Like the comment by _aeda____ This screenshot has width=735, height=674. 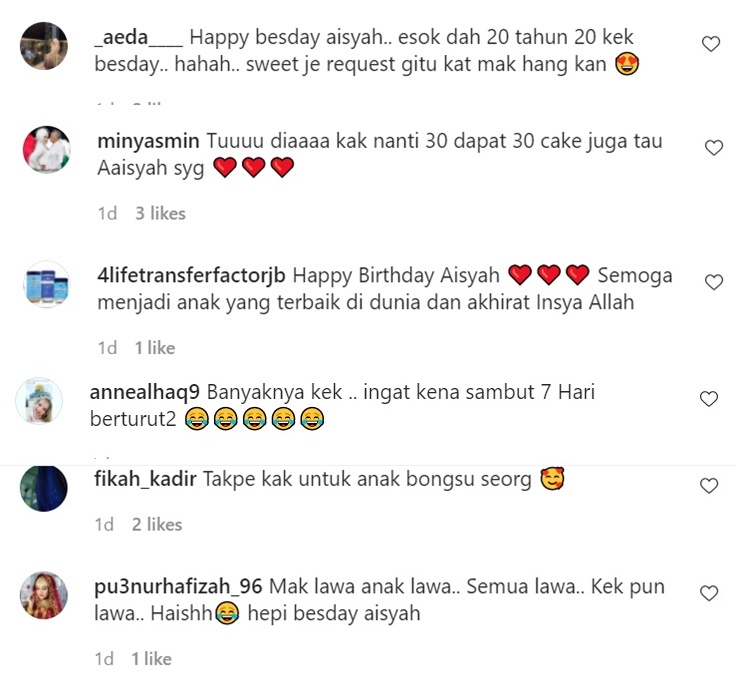point(711,44)
